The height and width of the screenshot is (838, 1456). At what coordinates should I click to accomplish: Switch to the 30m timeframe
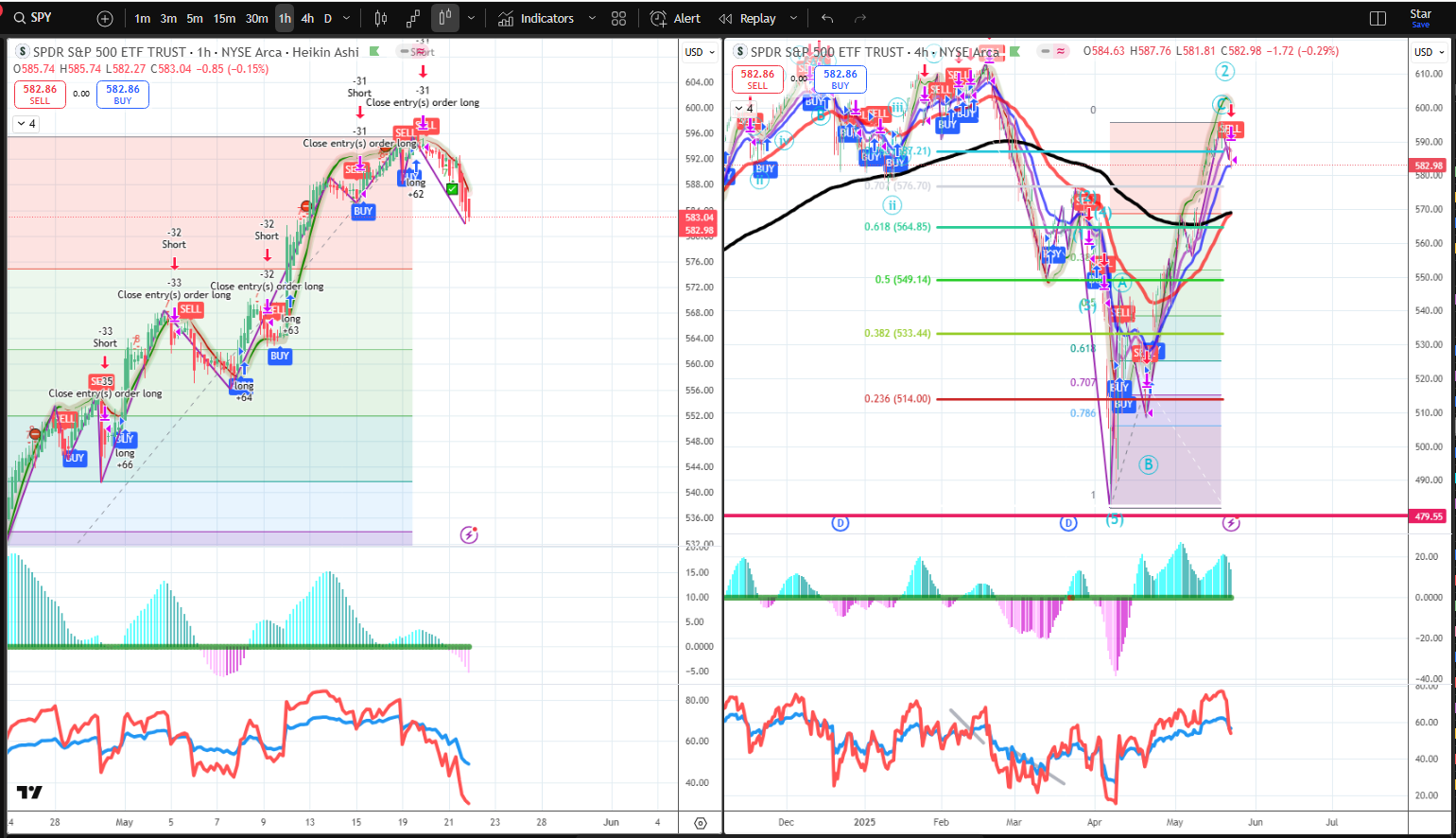tap(256, 18)
